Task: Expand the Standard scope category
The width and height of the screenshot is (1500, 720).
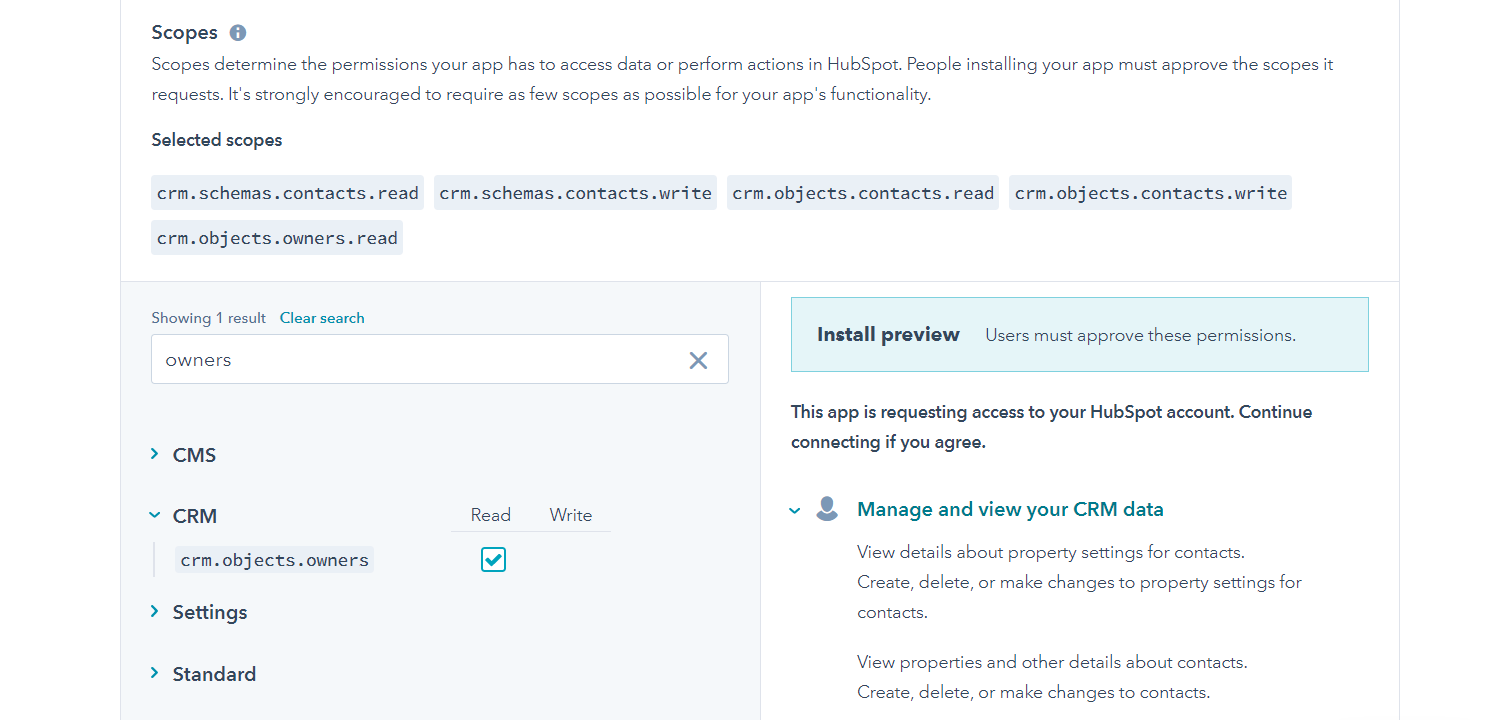Action: [x=155, y=674]
